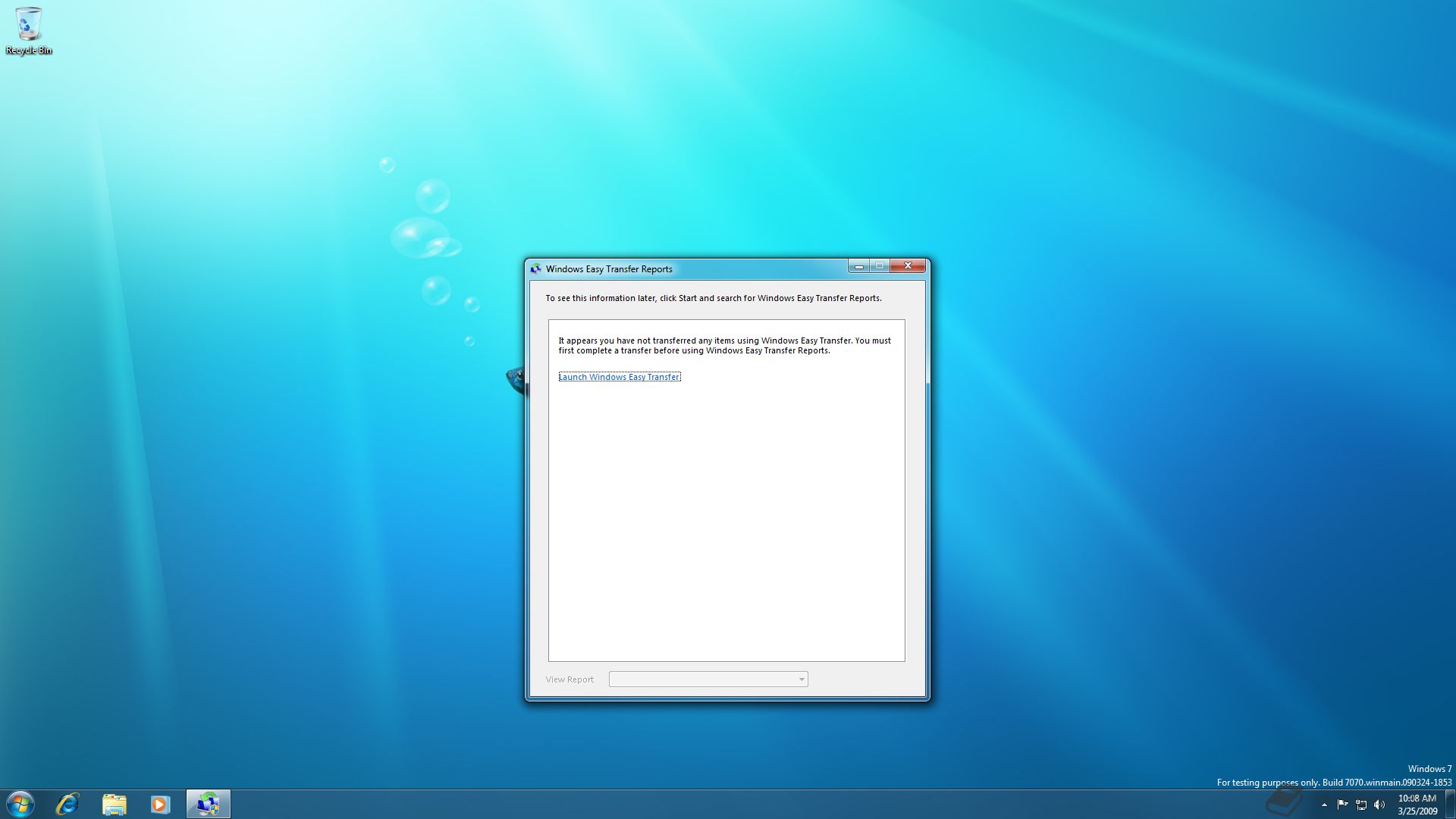This screenshot has height=819, width=1456.
Task: Click the Launch Windows Easy Transfer link
Action: (620, 377)
